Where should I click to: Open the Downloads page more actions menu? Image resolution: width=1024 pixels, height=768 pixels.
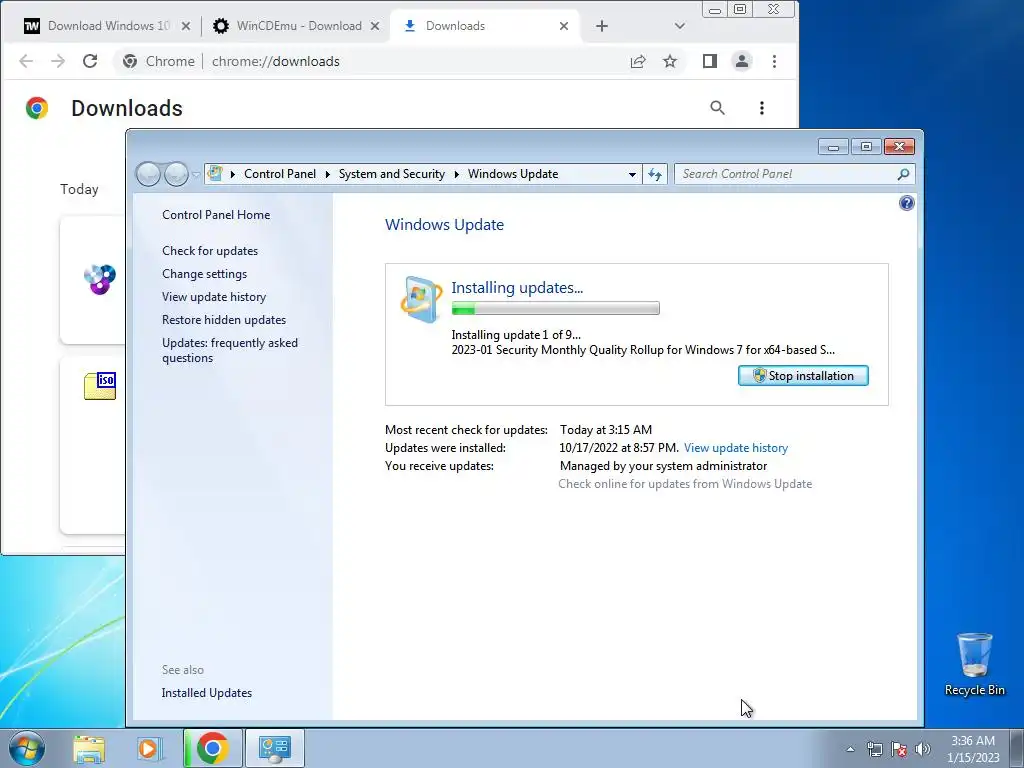click(x=761, y=108)
